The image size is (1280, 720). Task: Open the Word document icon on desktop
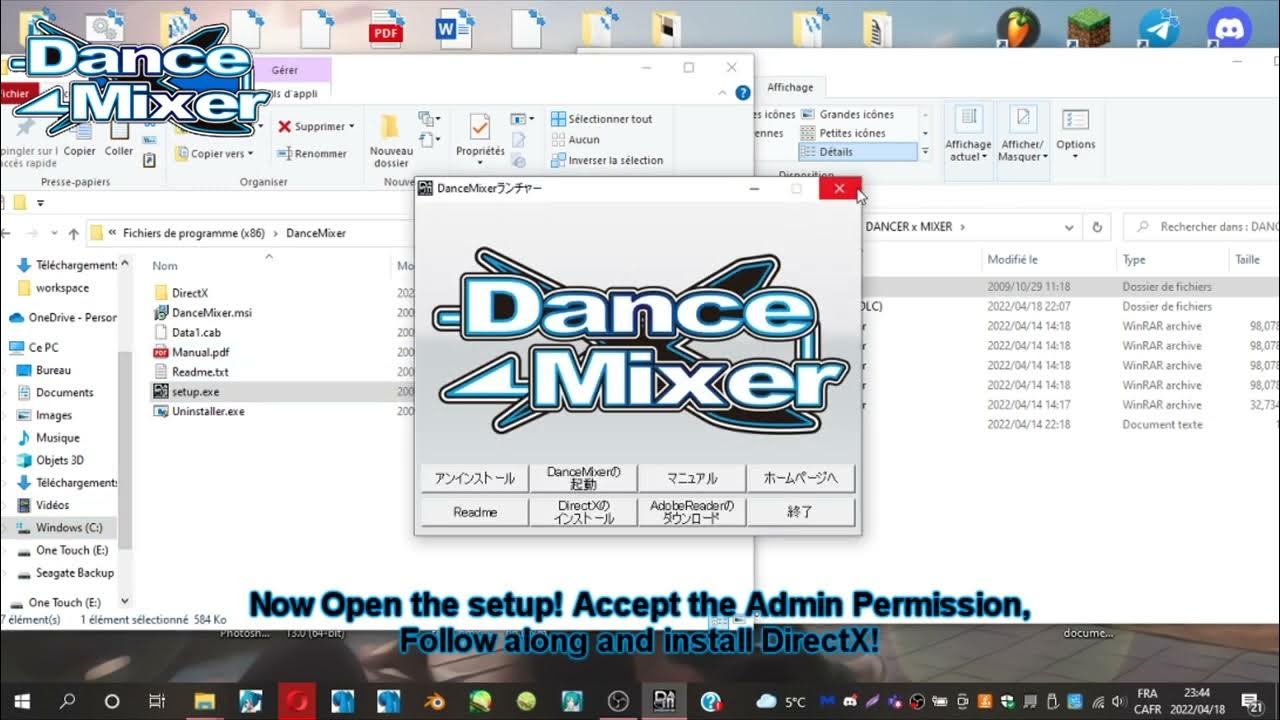454,28
